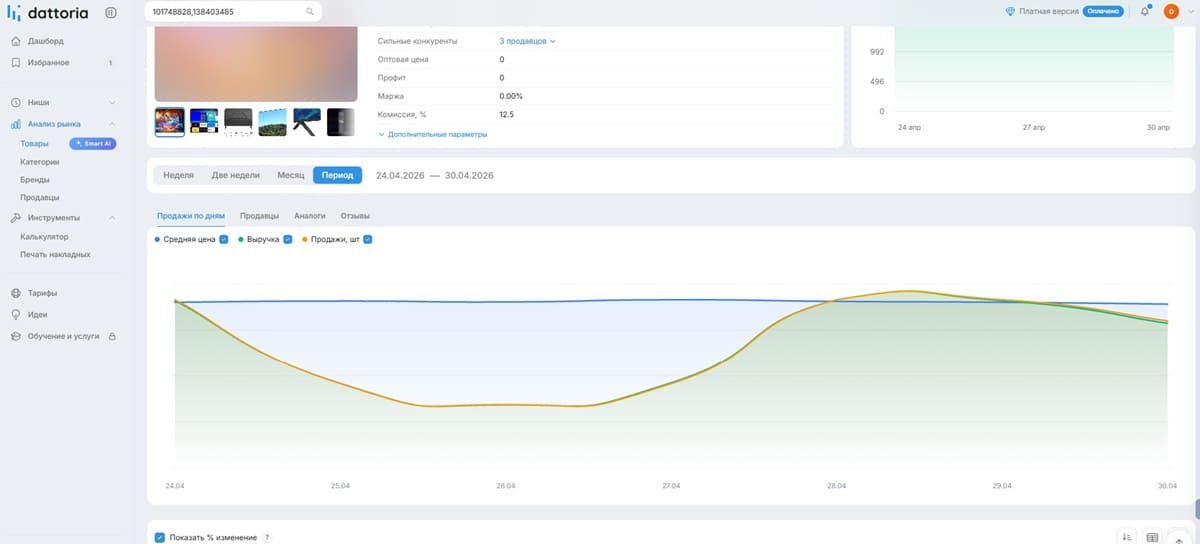Switch to Отзывы tab
The height and width of the screenshot is (544, 1200).
pos(356,215)
